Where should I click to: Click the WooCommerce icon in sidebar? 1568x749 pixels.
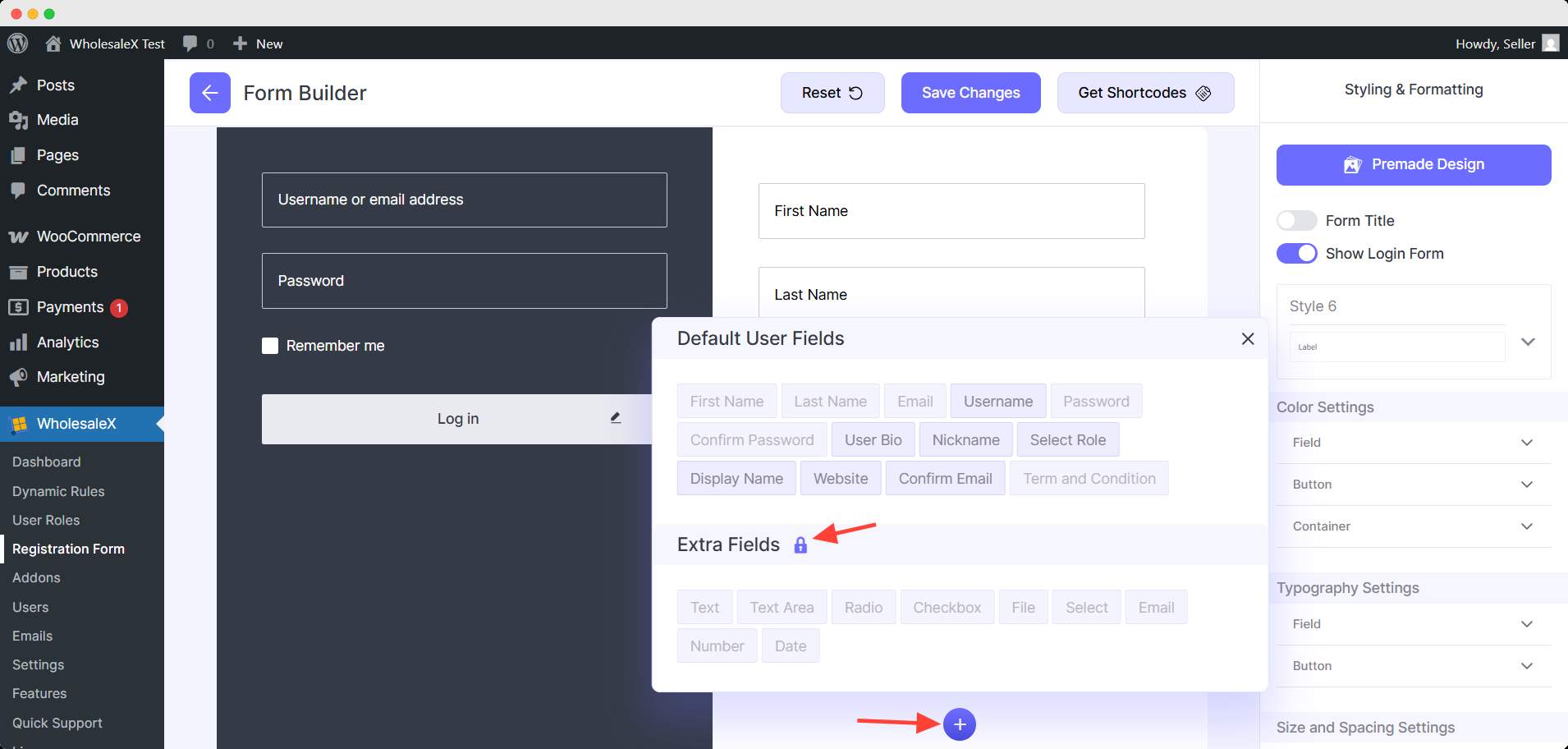point(18,237)
